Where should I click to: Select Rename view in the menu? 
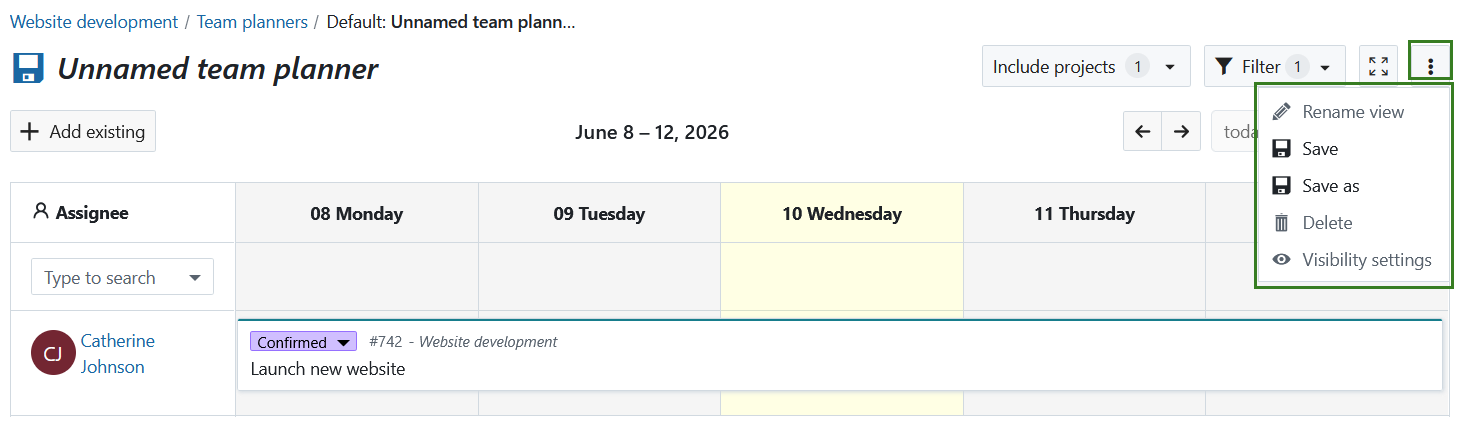tap(1353, 112)
